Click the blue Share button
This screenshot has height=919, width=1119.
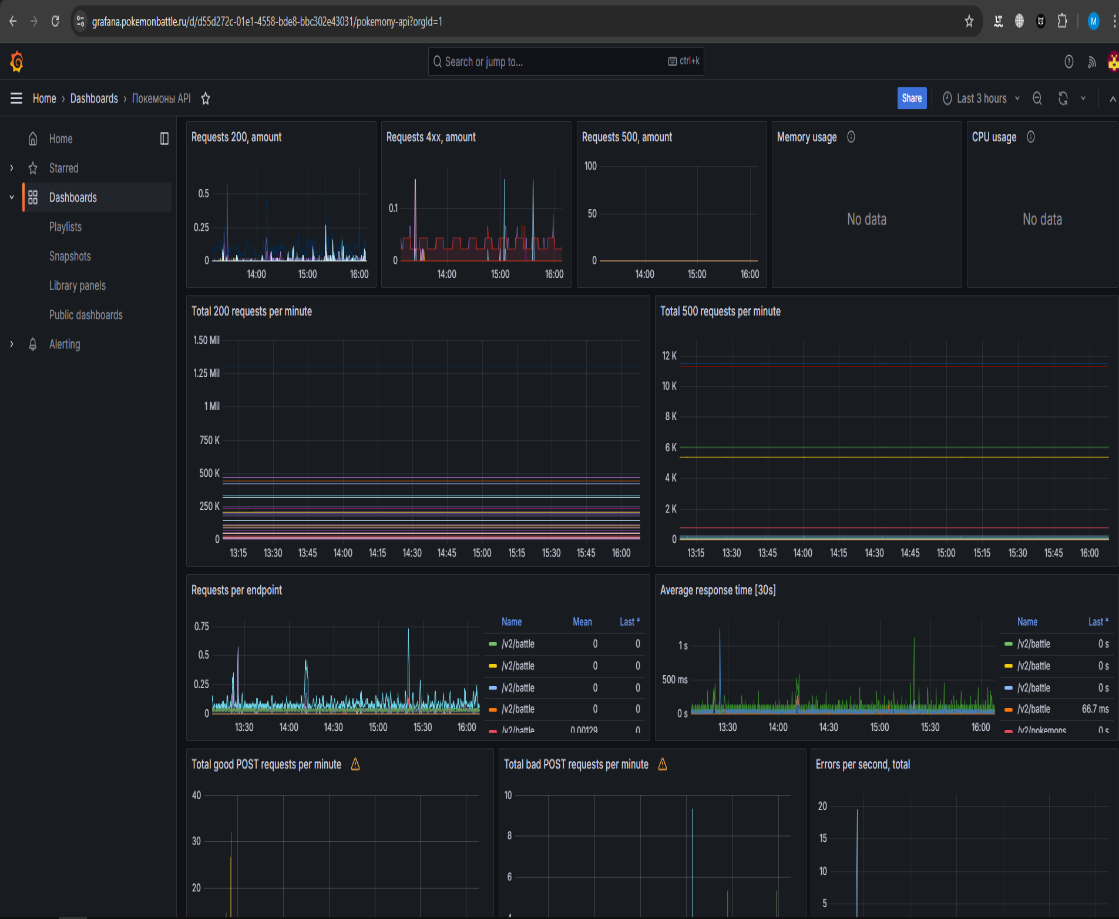pyautogui.click(x=911, y=98)
